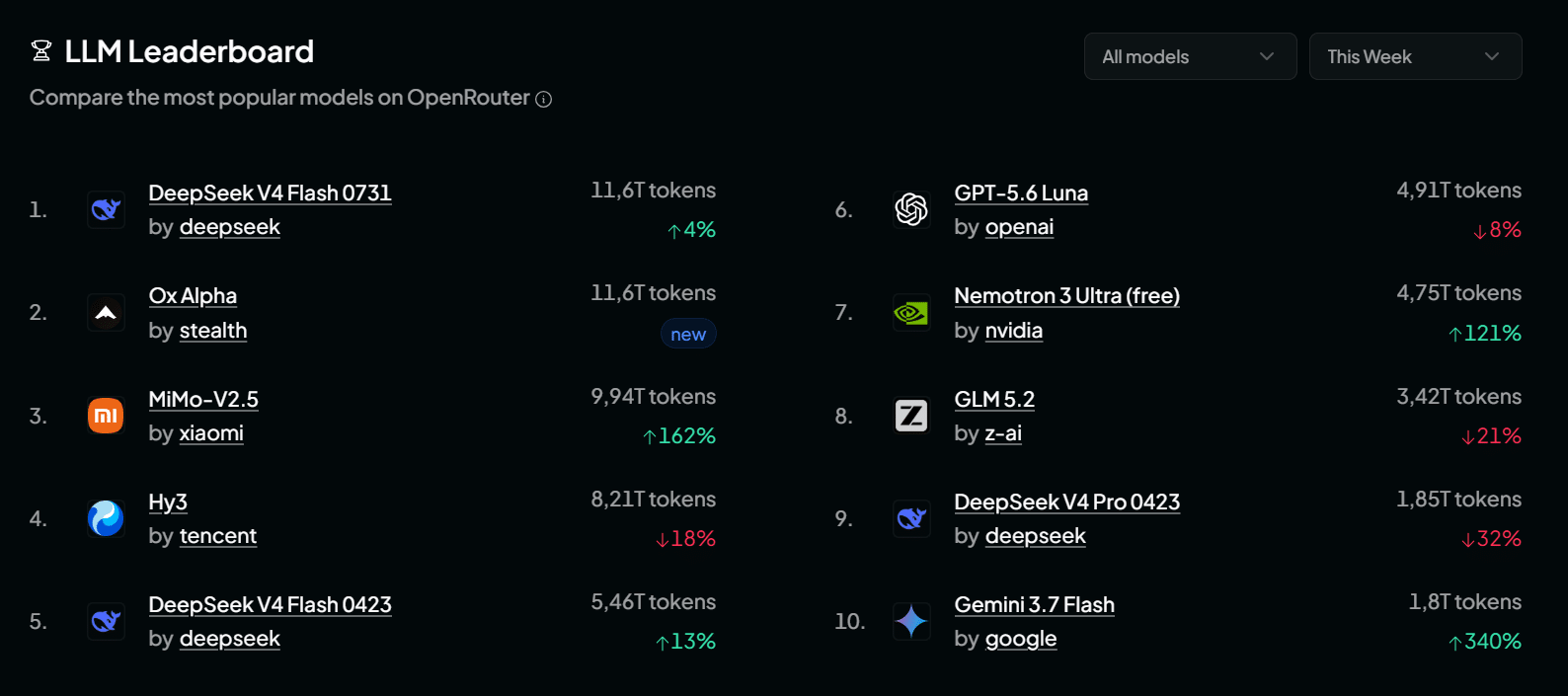Visit the tencent provider link
1568x696 pixels.
click(217, 536)
